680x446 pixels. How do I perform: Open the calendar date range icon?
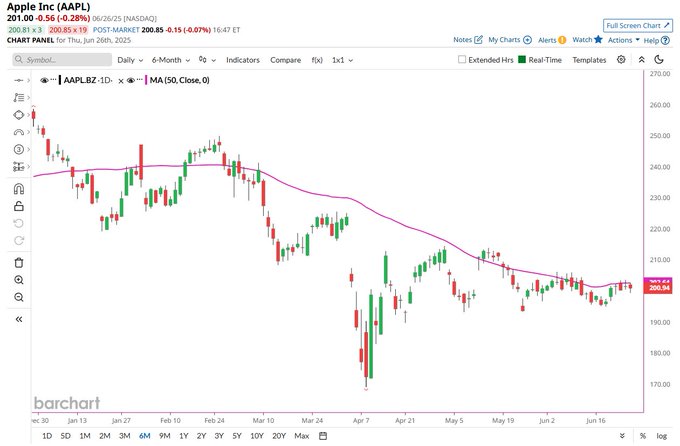pyautogui.click(x=324, y=436)
